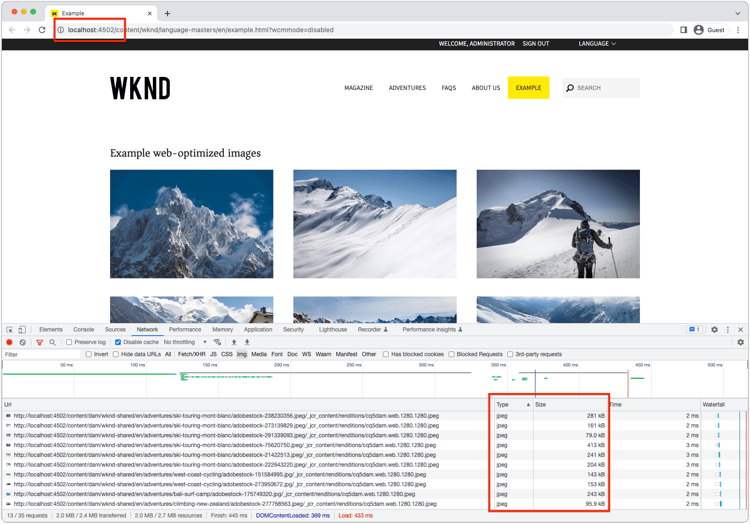
Task: Close the Example browser tab
Action: coord(150,13)
